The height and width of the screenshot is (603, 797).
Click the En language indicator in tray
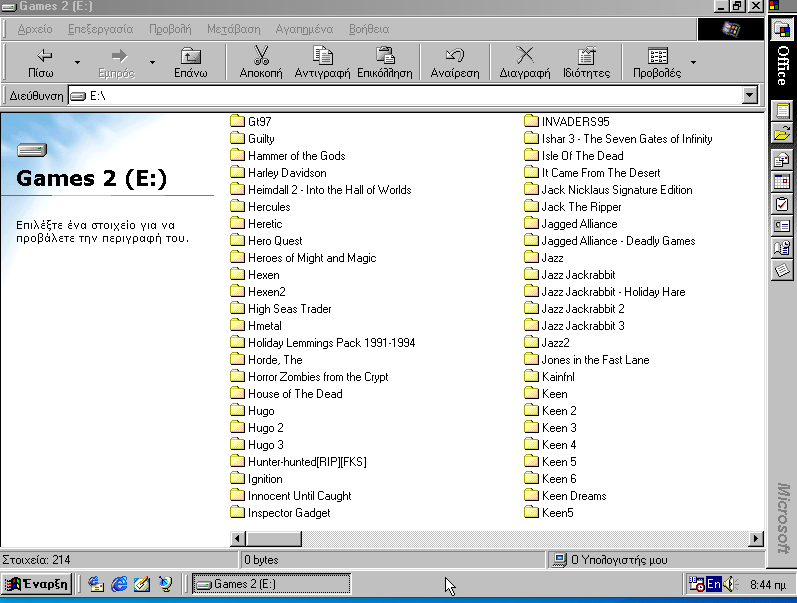[714, 584]
